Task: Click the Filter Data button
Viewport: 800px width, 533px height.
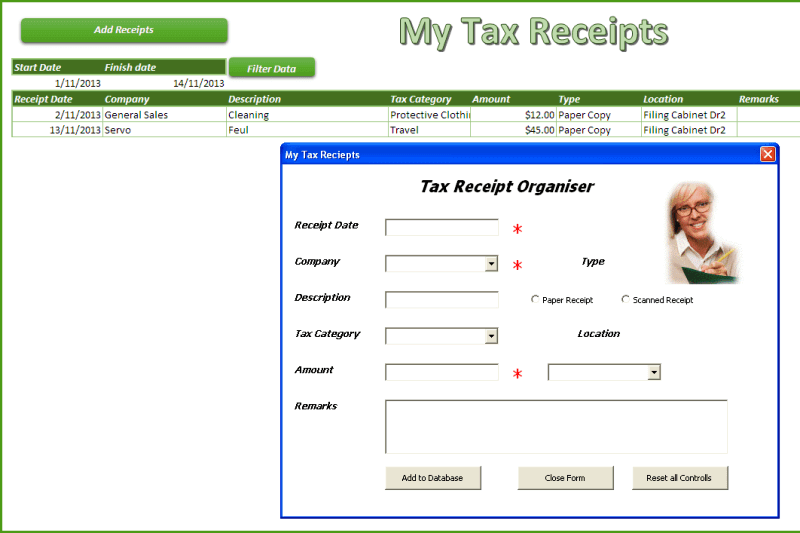Action: pos(272,68)
